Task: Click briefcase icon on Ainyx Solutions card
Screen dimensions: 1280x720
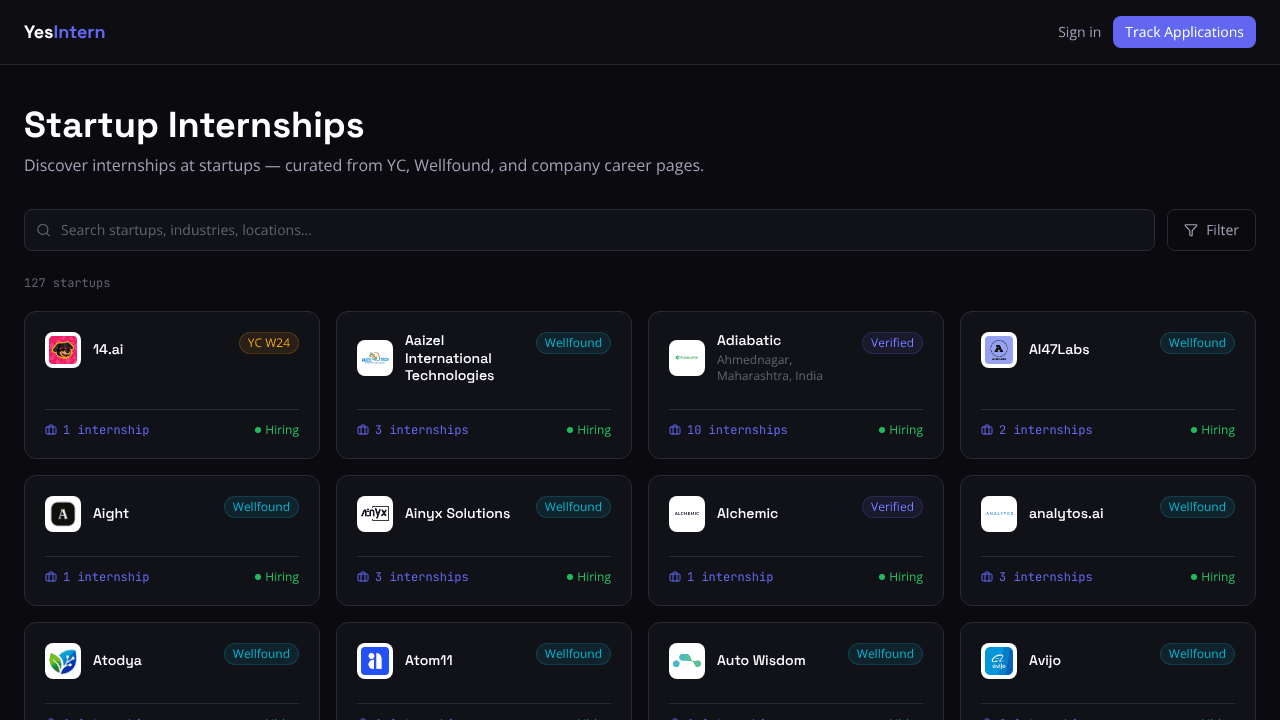Action: coord(363,577)
